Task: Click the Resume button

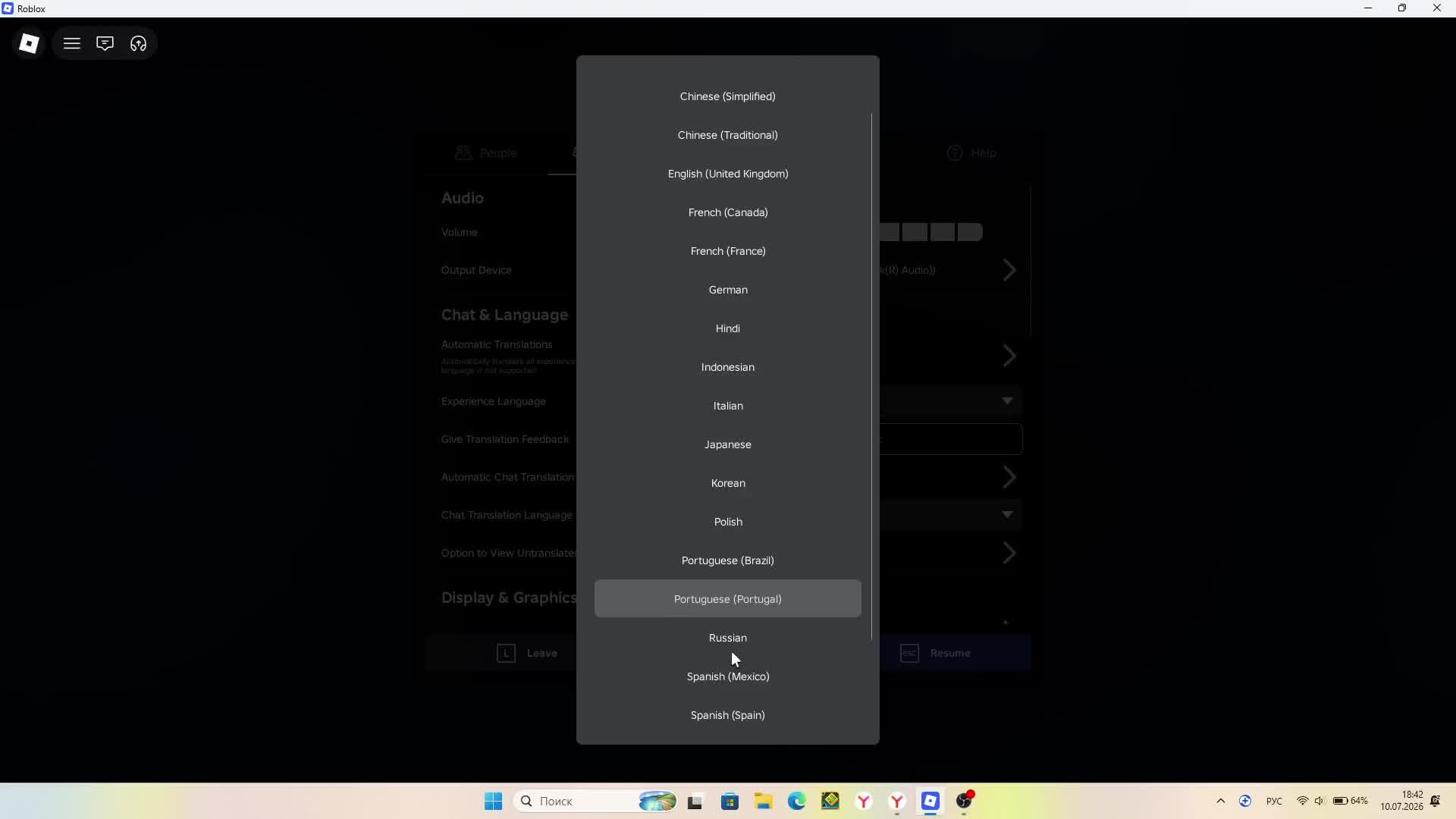Action: [955, 653]
